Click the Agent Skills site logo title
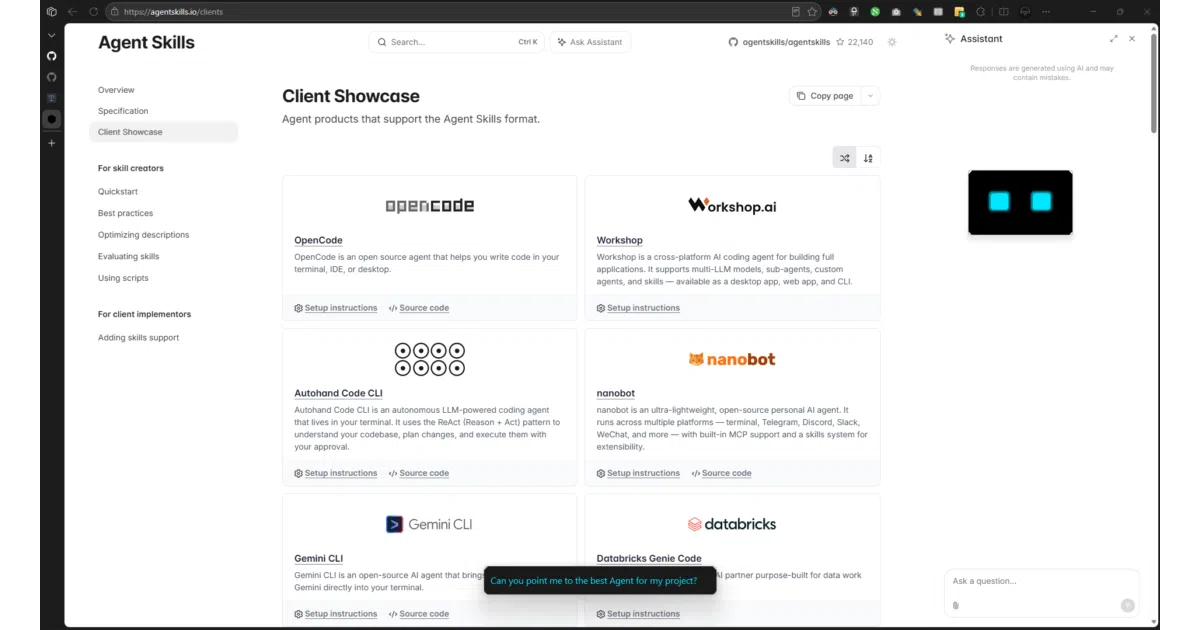The image size is (1200, 630). [146, 43]
